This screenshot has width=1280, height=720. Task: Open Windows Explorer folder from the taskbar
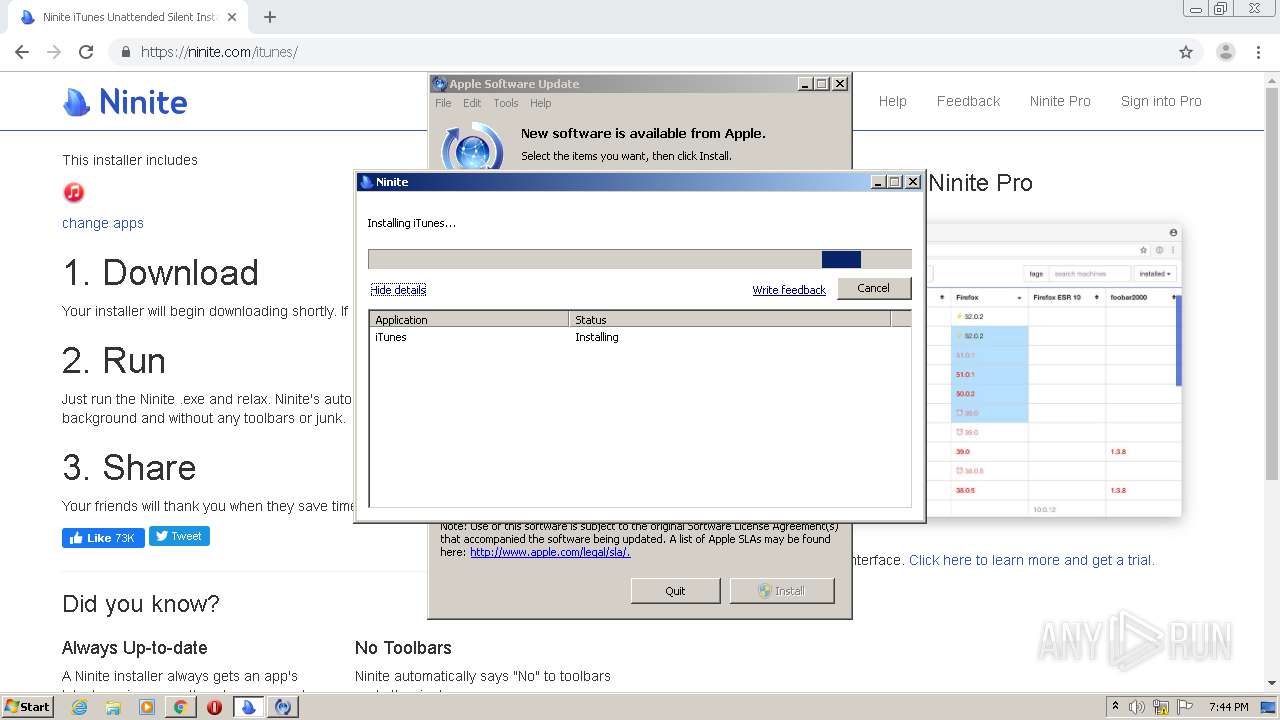pyautogui.click(x=113, y=707)
